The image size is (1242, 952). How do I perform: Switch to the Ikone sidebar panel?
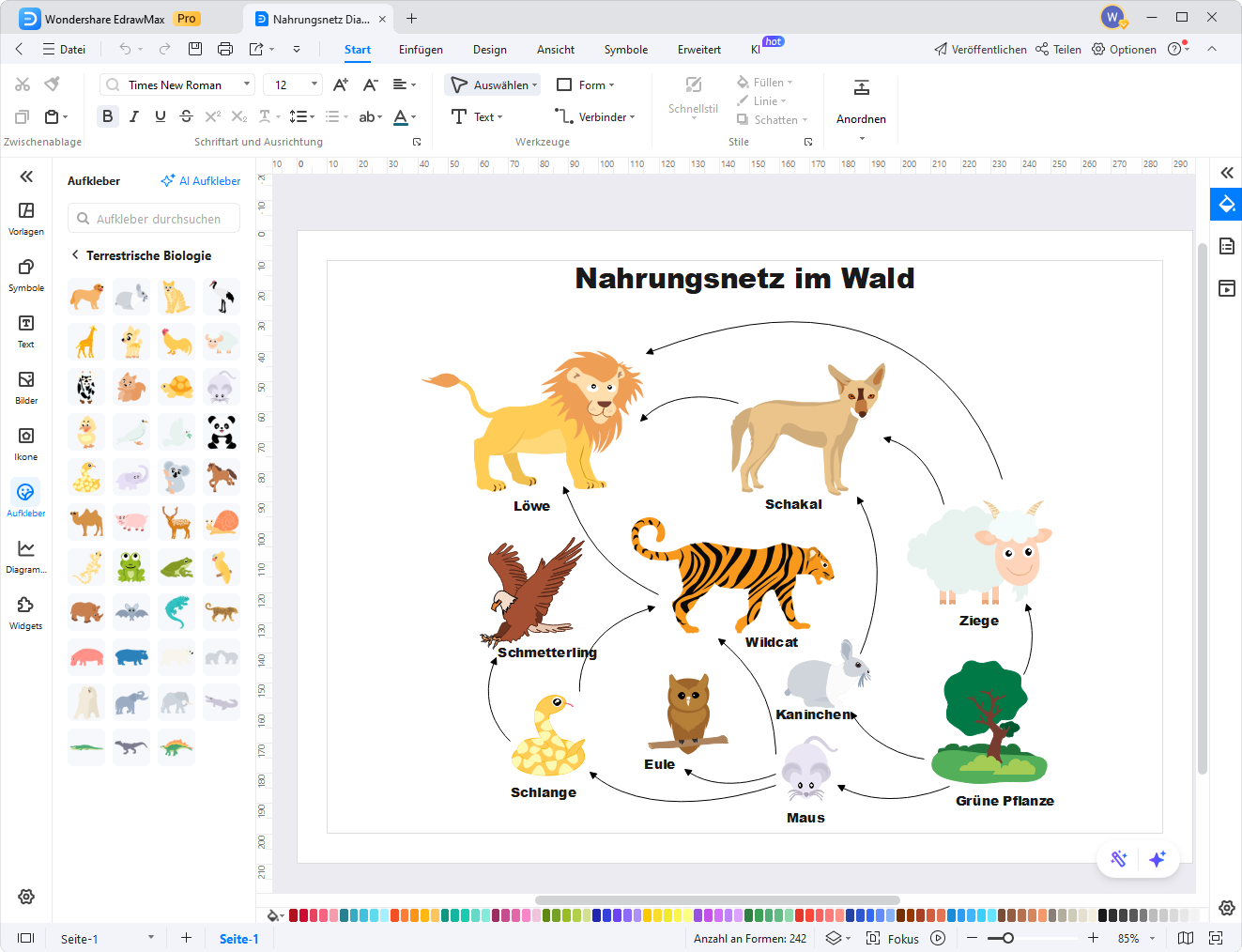25,442
